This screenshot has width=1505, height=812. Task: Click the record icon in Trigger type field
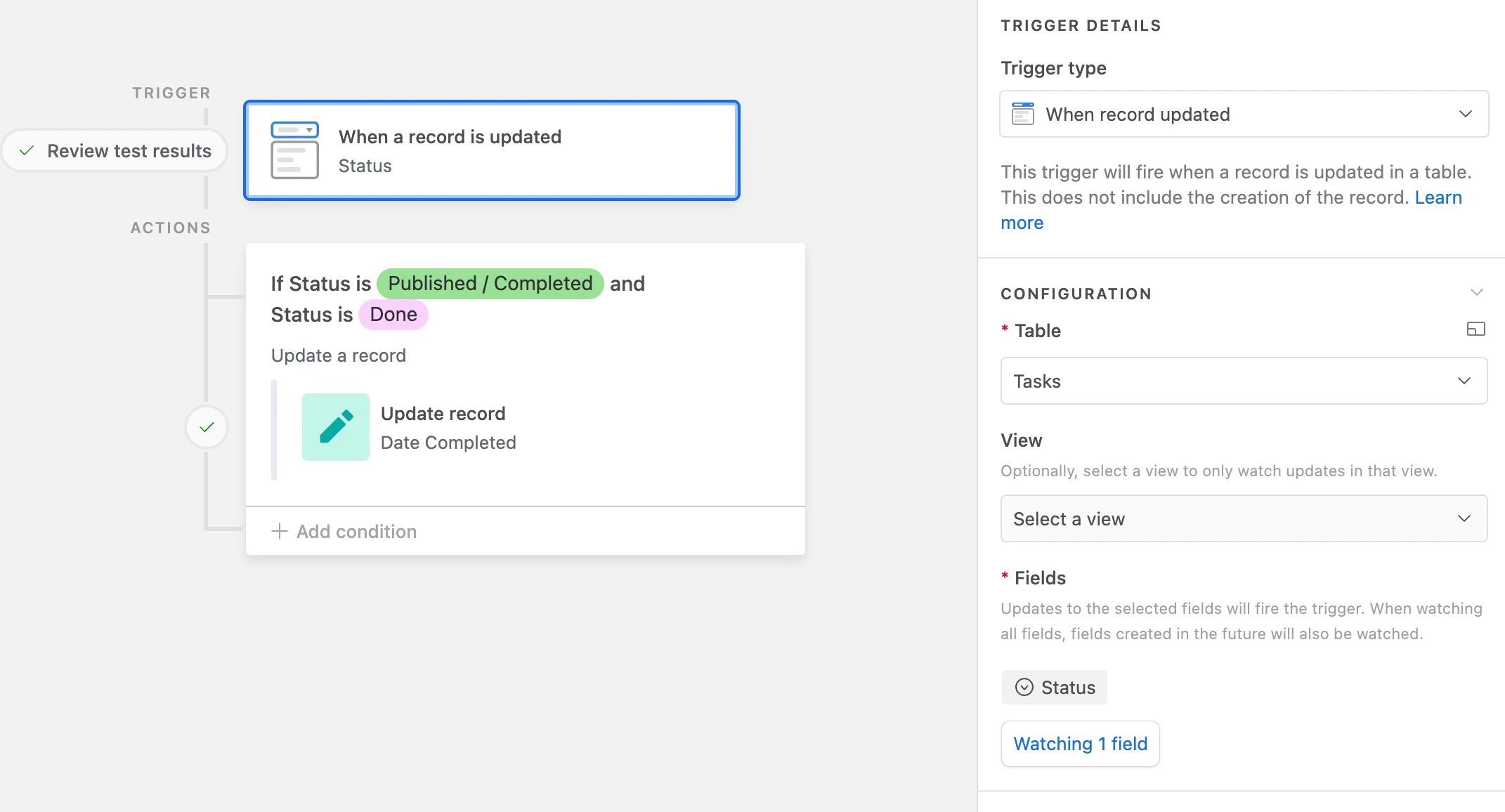[1022, 114]
